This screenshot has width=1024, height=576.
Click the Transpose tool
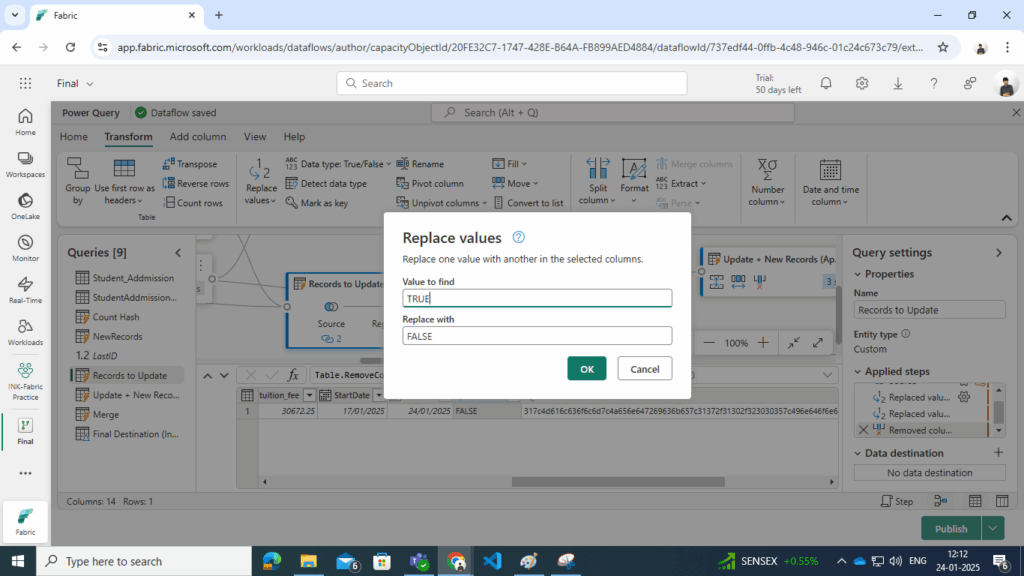pyautogui.click(x=190, y=164)
